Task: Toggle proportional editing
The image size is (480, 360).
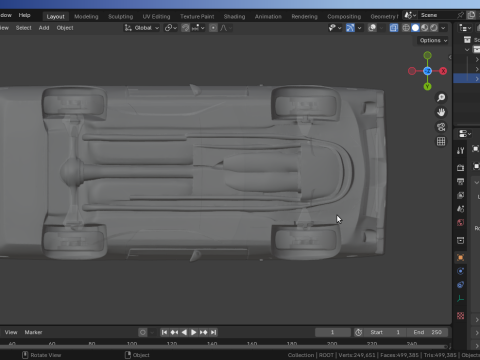Action: click(213, 28)
